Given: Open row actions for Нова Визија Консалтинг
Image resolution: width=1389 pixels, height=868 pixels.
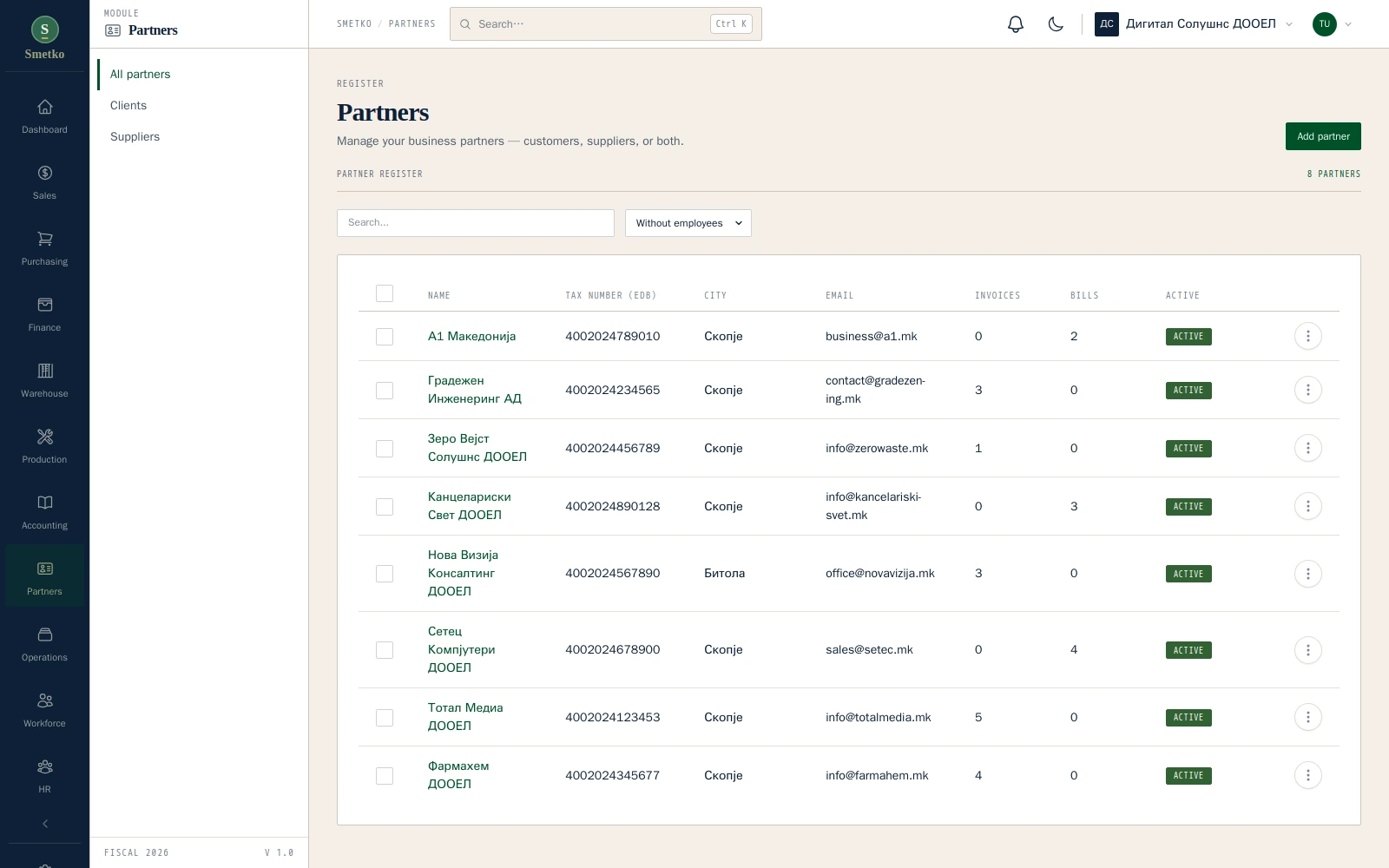Looking at the screenshot, I should (x=1307, y=574).
